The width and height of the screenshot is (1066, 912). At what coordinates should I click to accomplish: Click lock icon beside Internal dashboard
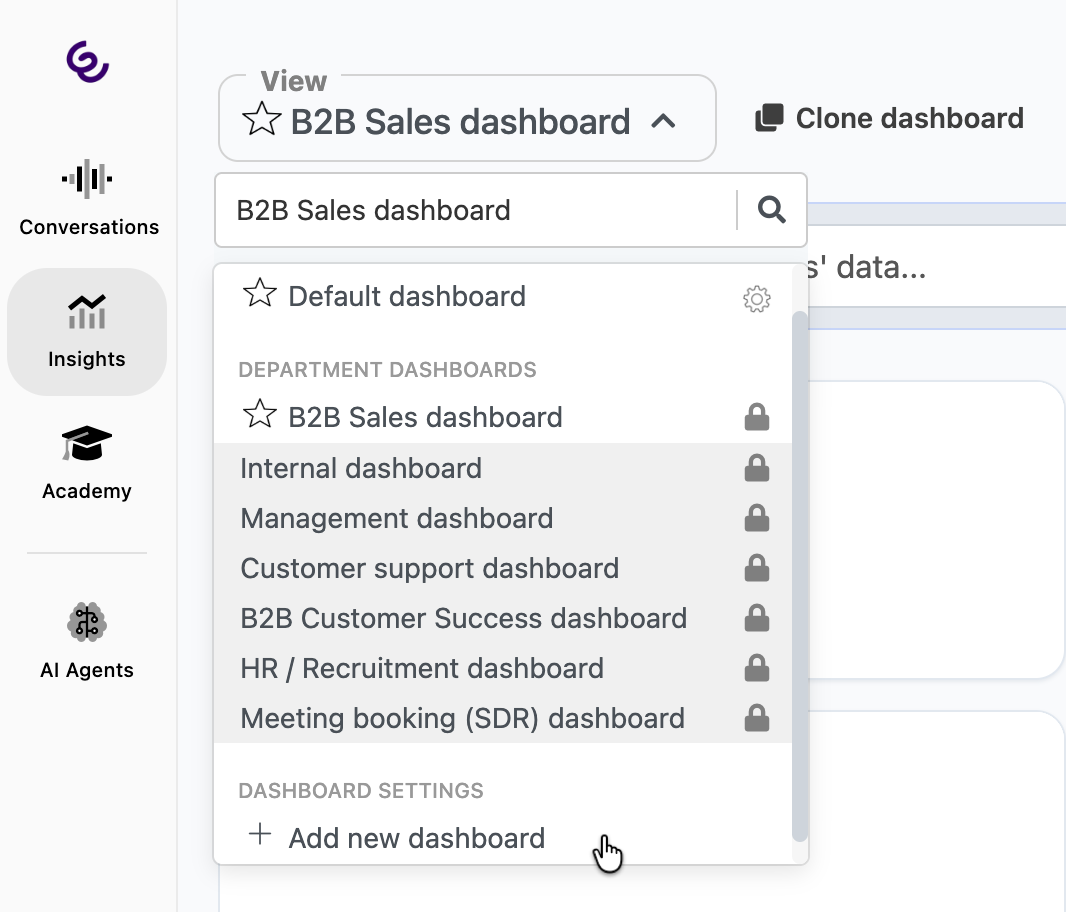[x=757, y=468]
